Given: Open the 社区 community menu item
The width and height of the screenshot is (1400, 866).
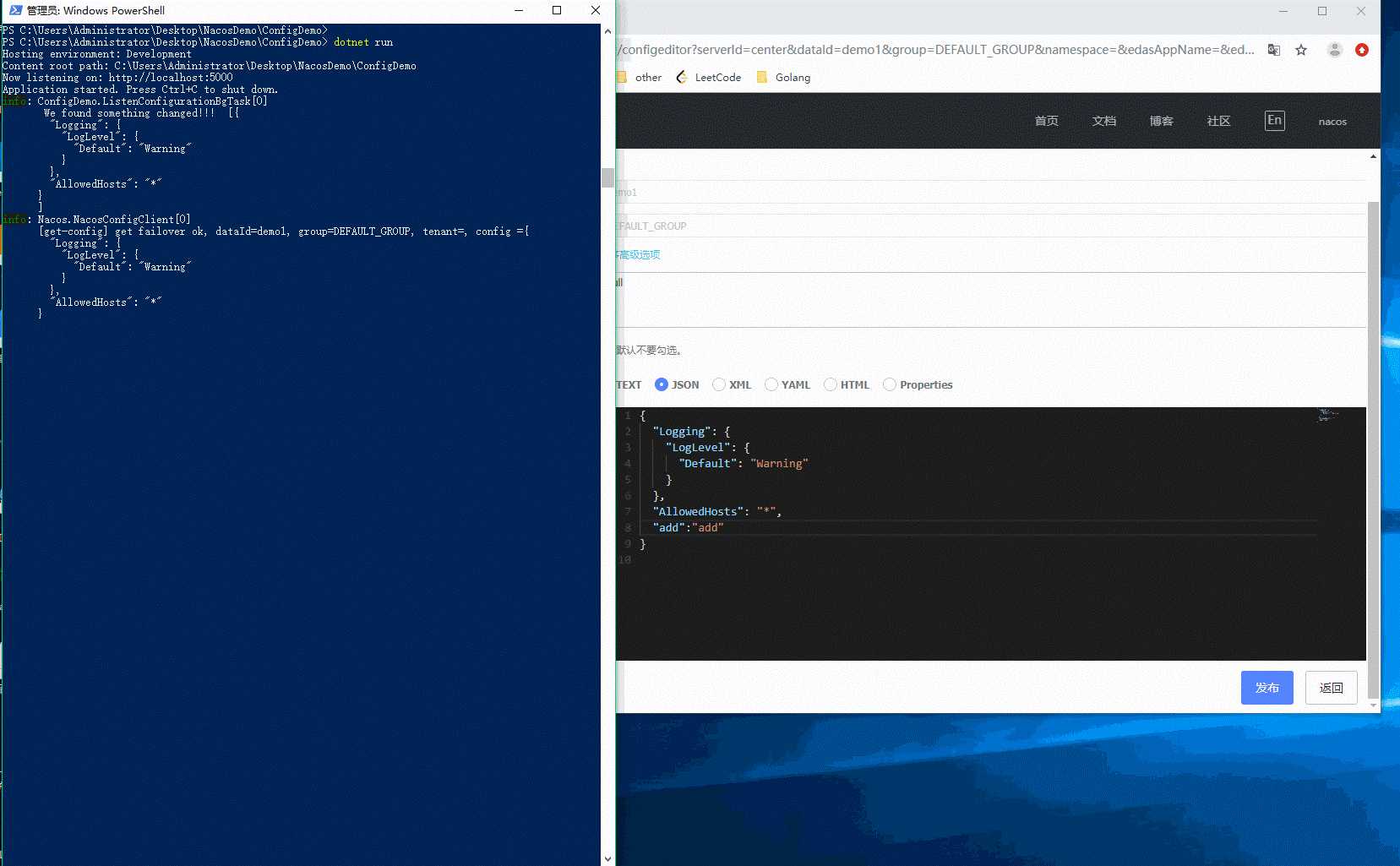Looking at the screenshot, I should pyautogui.click(x=1219, y=121).
